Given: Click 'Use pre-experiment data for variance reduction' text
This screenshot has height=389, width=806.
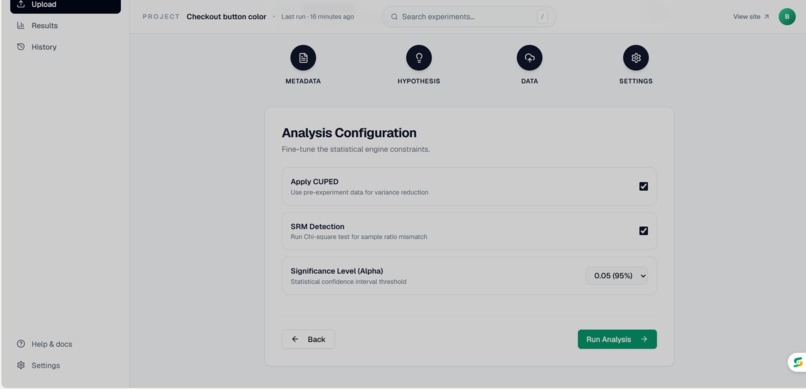Looking at the screenshot, I should tap(359, 192).
